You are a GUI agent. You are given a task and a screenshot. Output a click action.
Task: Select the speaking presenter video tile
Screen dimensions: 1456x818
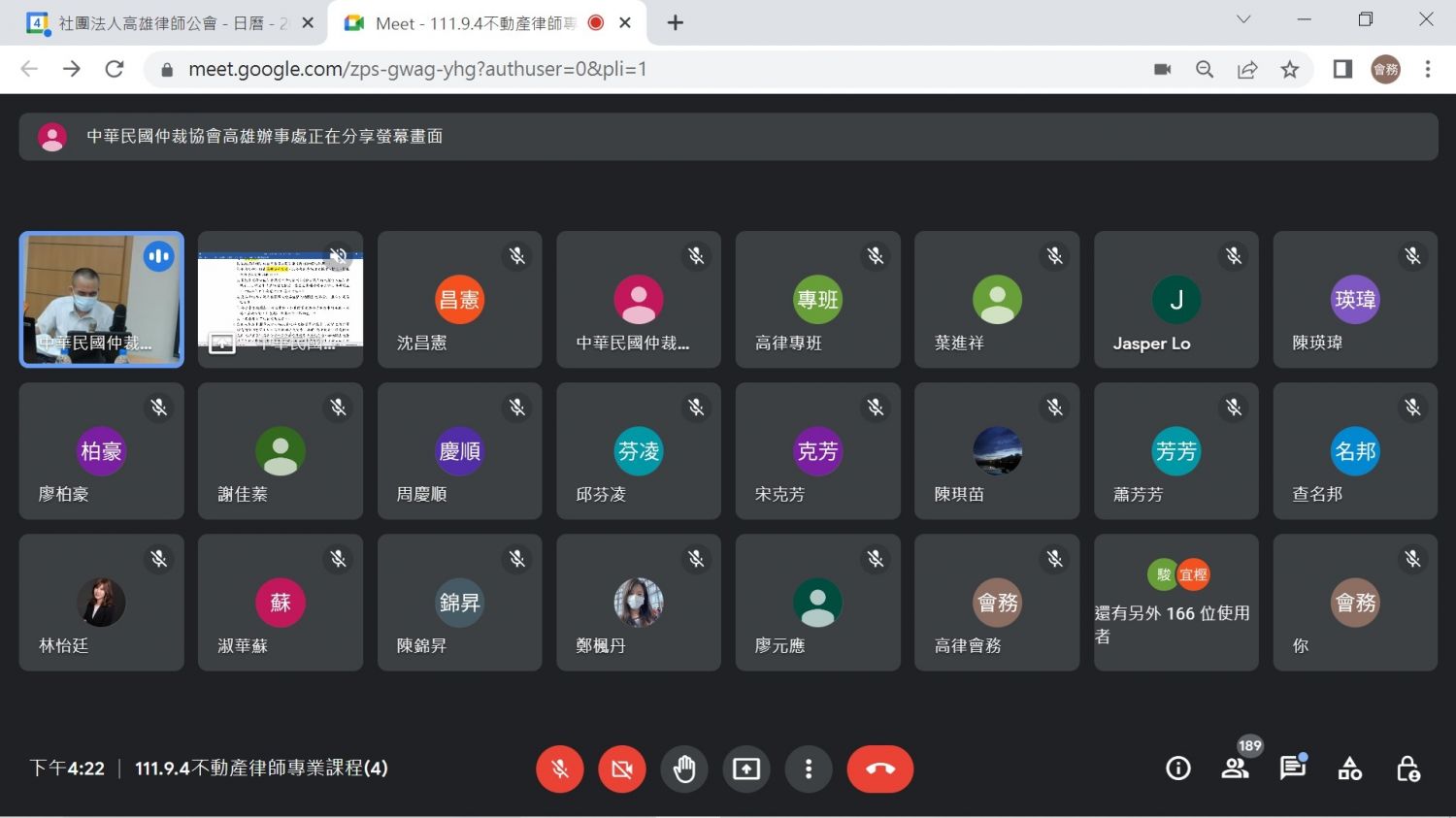pos(102,300)
